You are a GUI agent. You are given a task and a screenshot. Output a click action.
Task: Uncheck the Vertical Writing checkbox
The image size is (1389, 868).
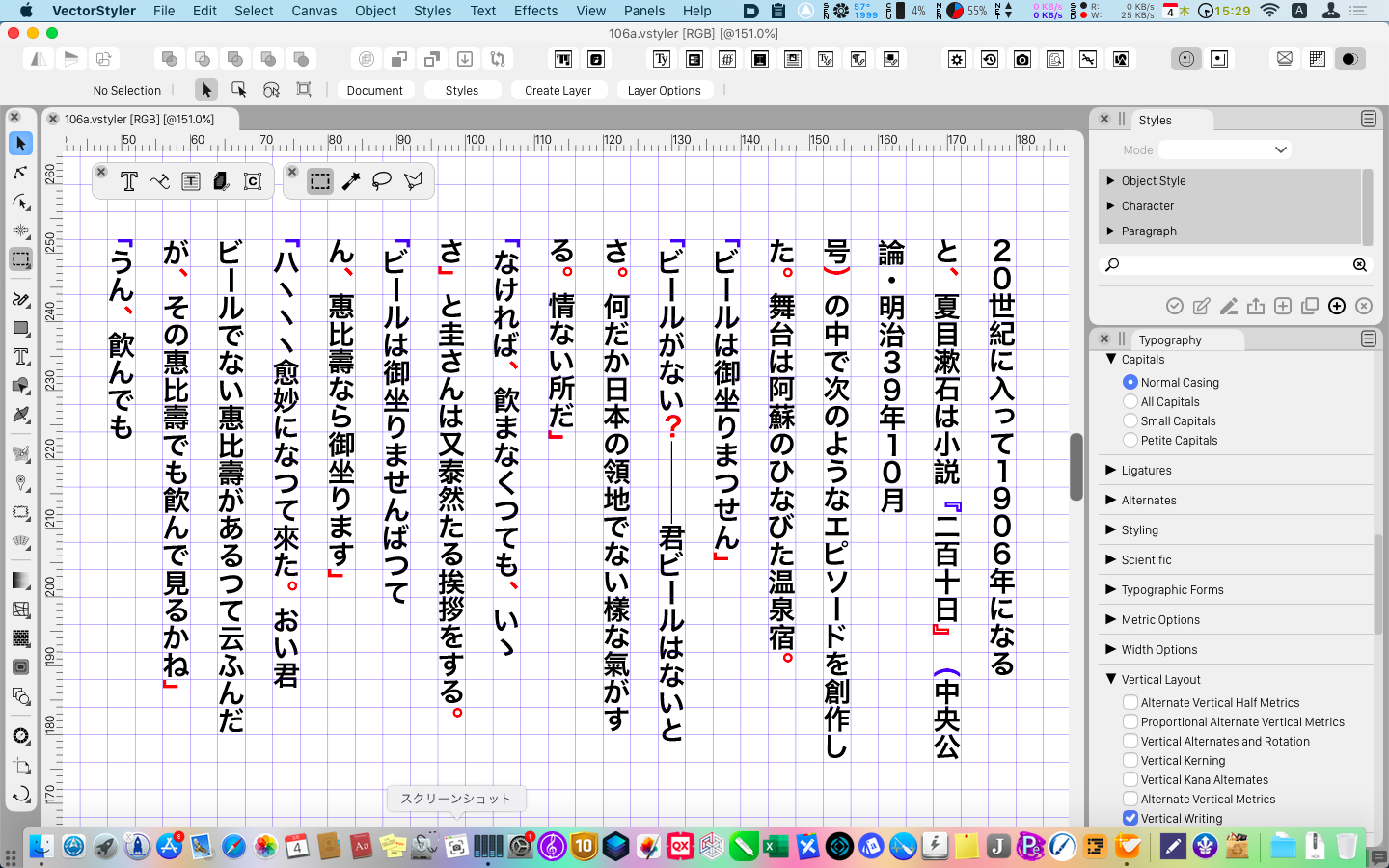point(1130,818)
